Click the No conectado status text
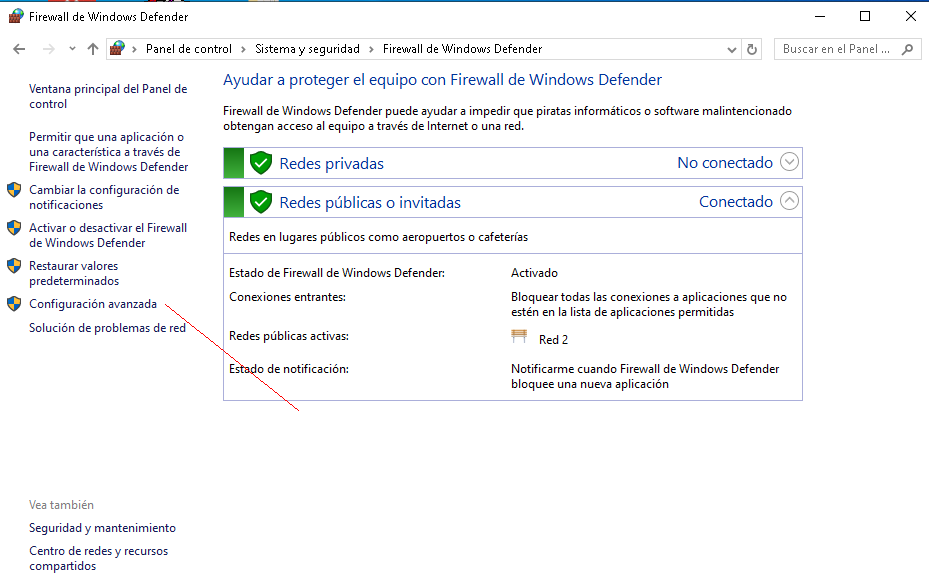This screenshot has width=929, height=587. click(x=725, y=163)
